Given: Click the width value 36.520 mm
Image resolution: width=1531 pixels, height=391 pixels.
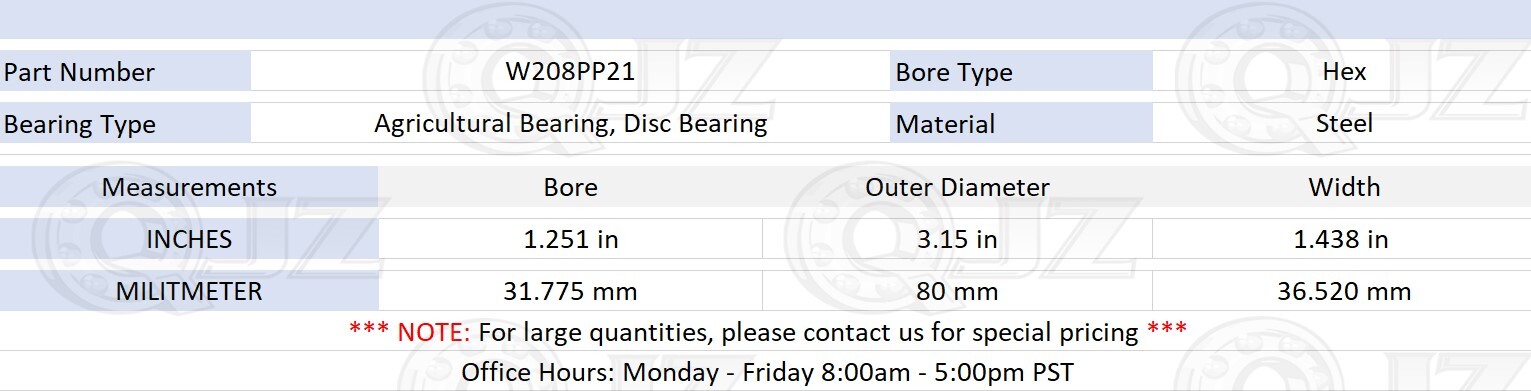Looking at the screenshot, I should [x=1343, y=291].
